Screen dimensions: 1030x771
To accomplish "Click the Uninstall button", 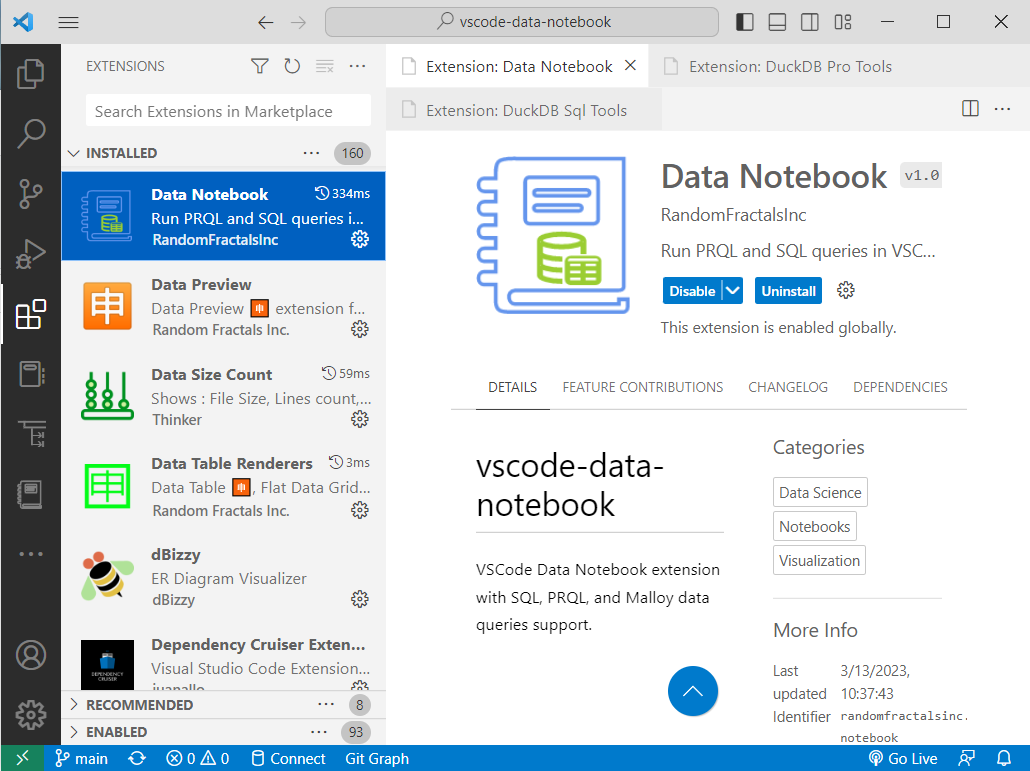I will [x=788, y=290].
